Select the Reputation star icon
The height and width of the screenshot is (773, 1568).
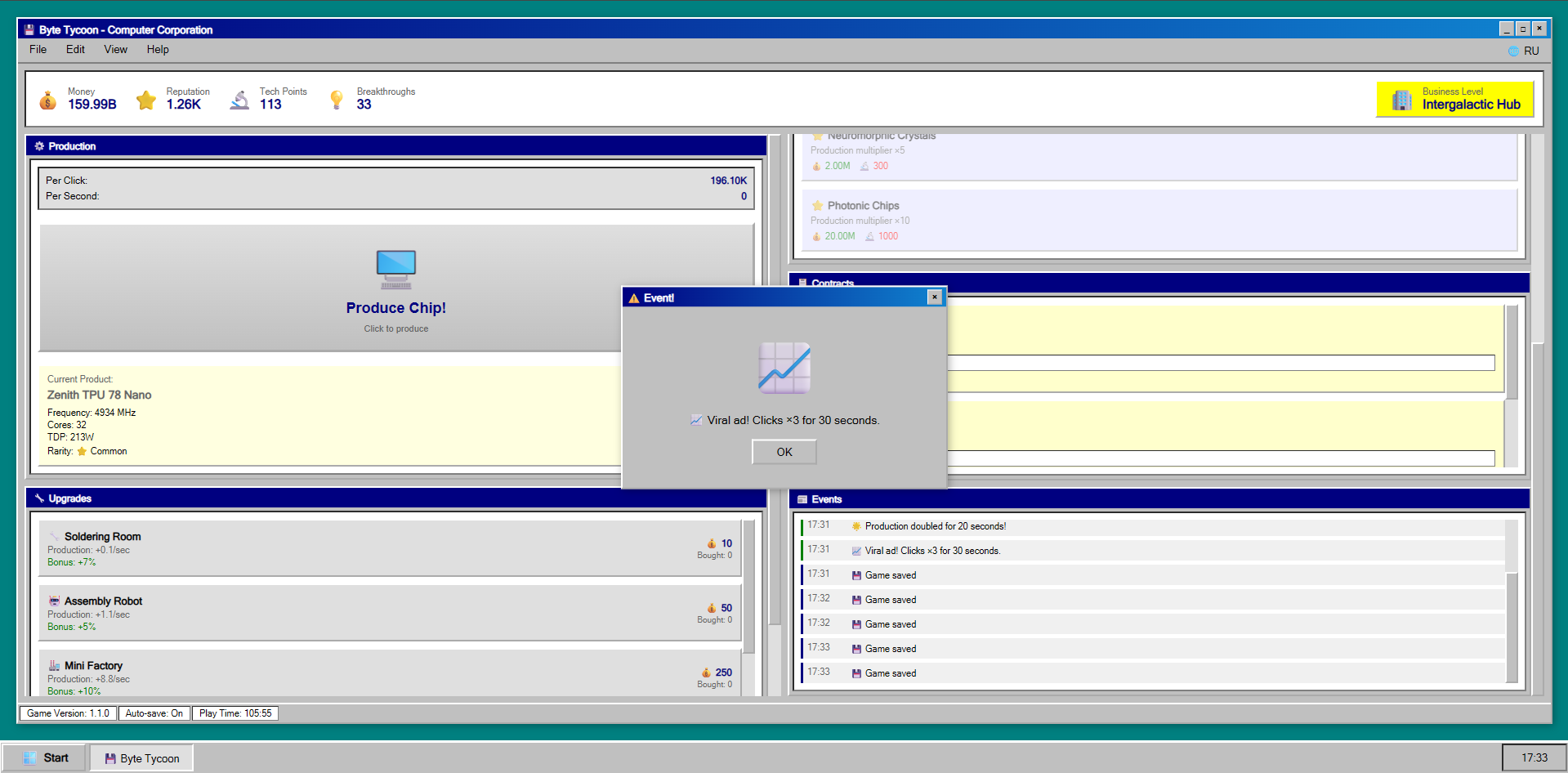click(x=145, y=99)
